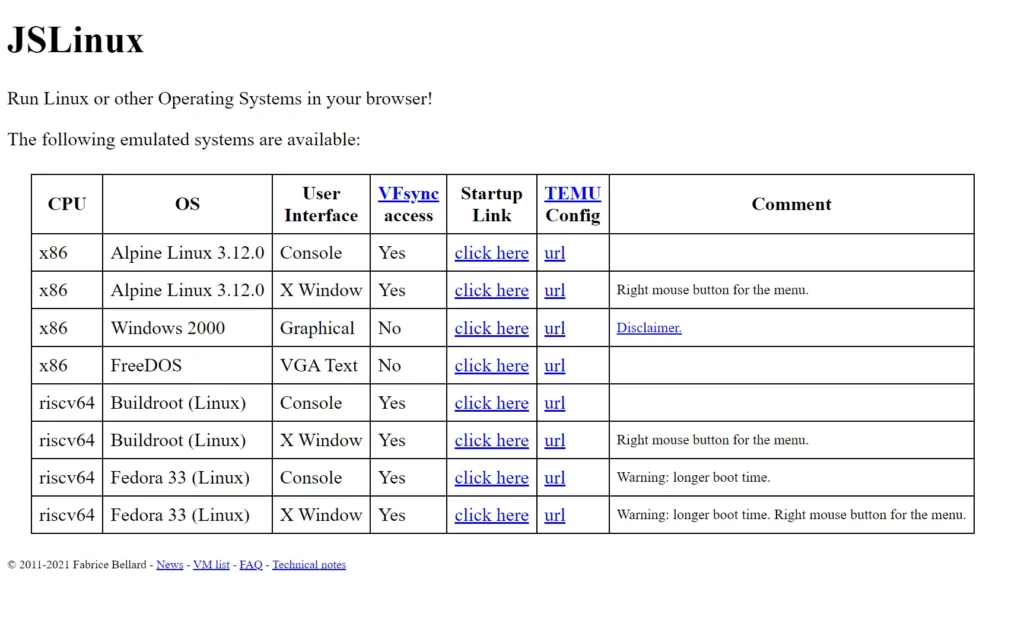Click the 'User Interface' column header

(321, 204)
